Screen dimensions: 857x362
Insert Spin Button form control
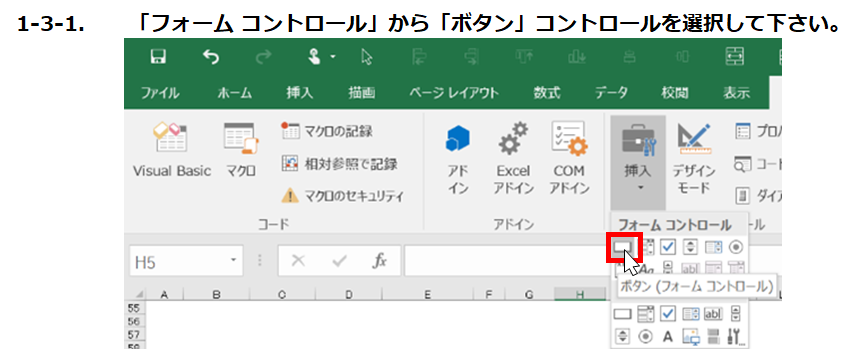(x=690, y=247)
